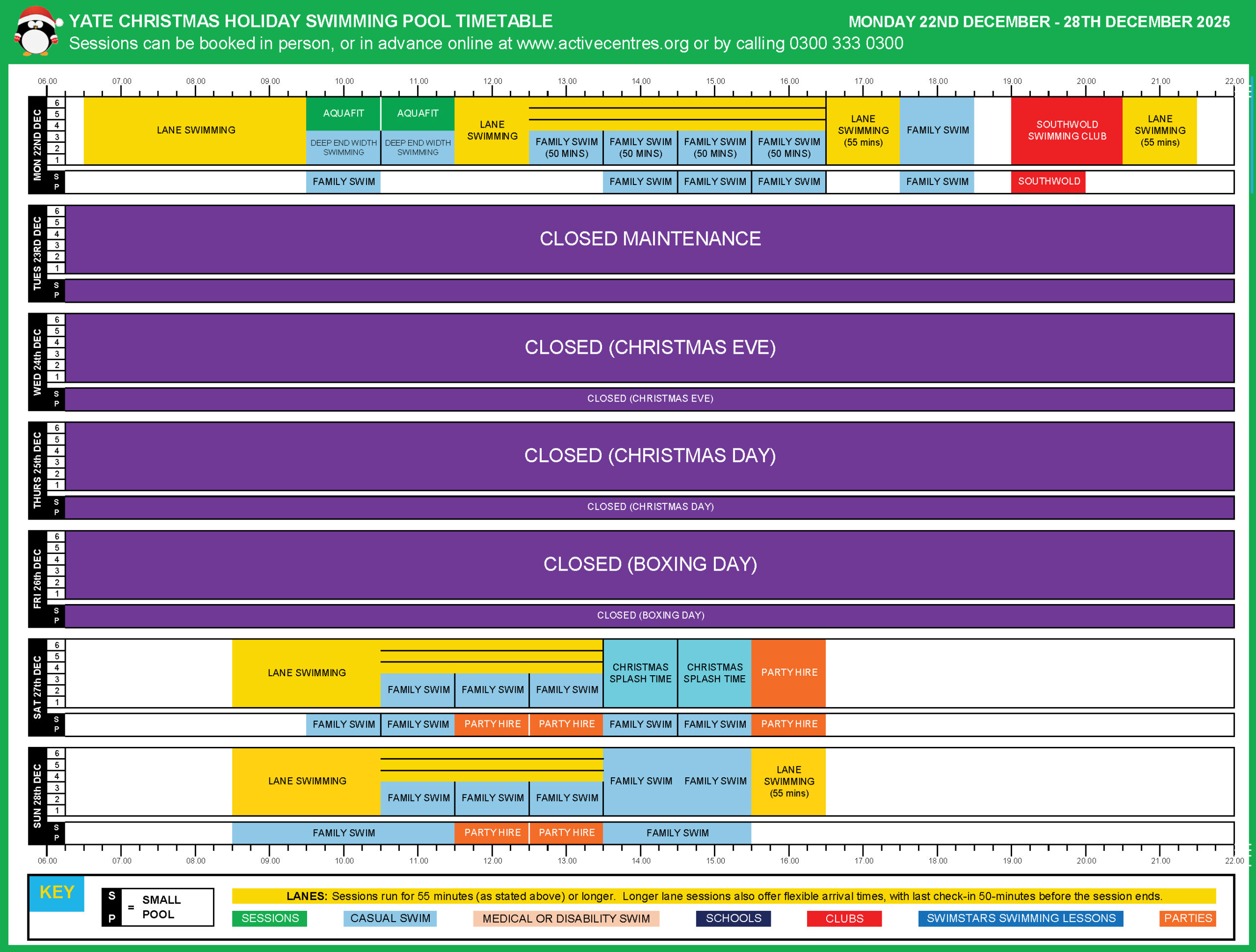Screen dimensions: 1256x952
Task: Select the first Monday AQUAFIT session
Action: [343, 114]
